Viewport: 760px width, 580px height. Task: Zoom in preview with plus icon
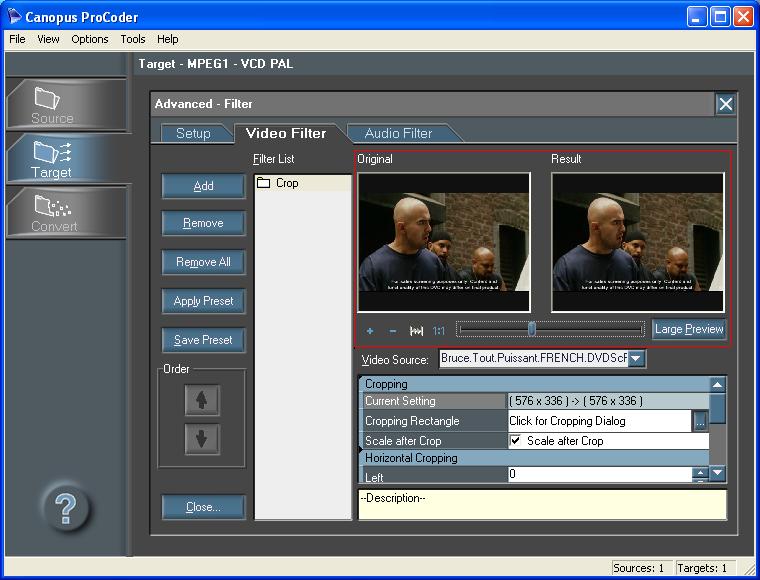370,331
